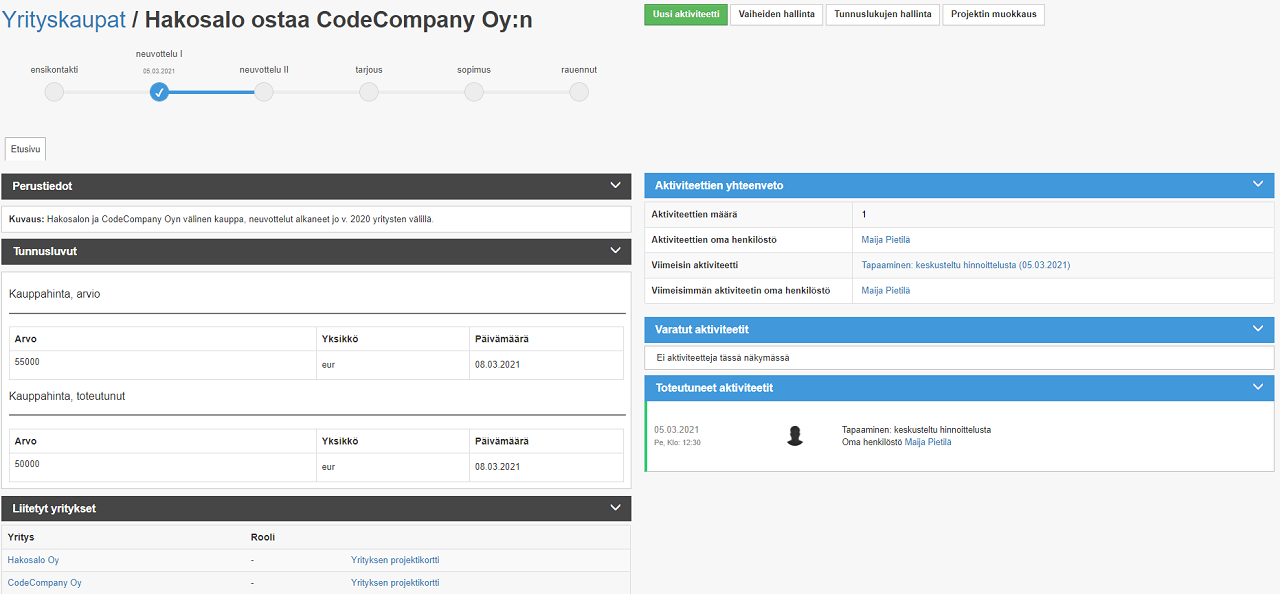Select the sopimus stage circle
The image size is (1280, 594).
474,92
